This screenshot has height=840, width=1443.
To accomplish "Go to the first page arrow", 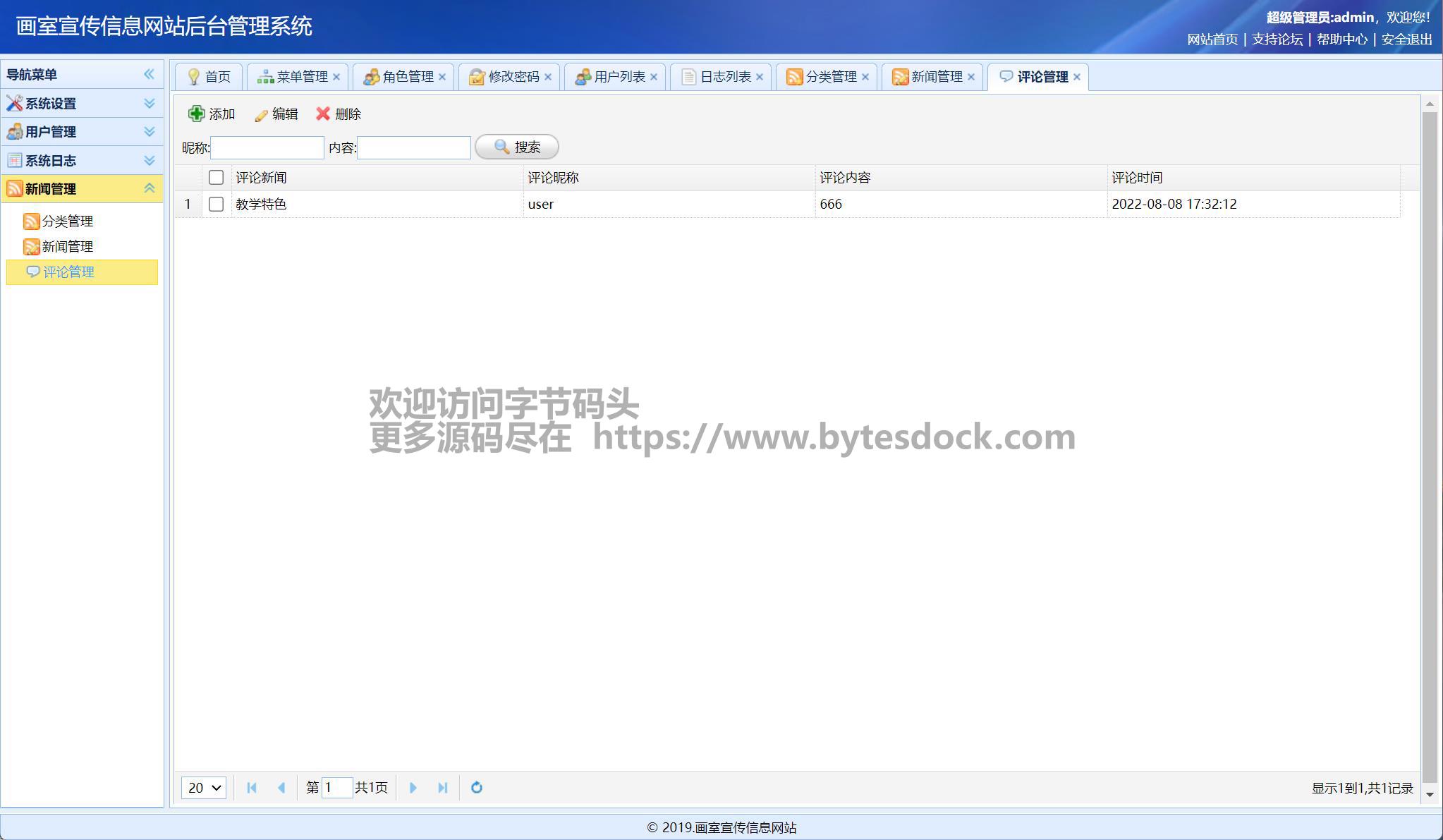I will tap(252, 787).
